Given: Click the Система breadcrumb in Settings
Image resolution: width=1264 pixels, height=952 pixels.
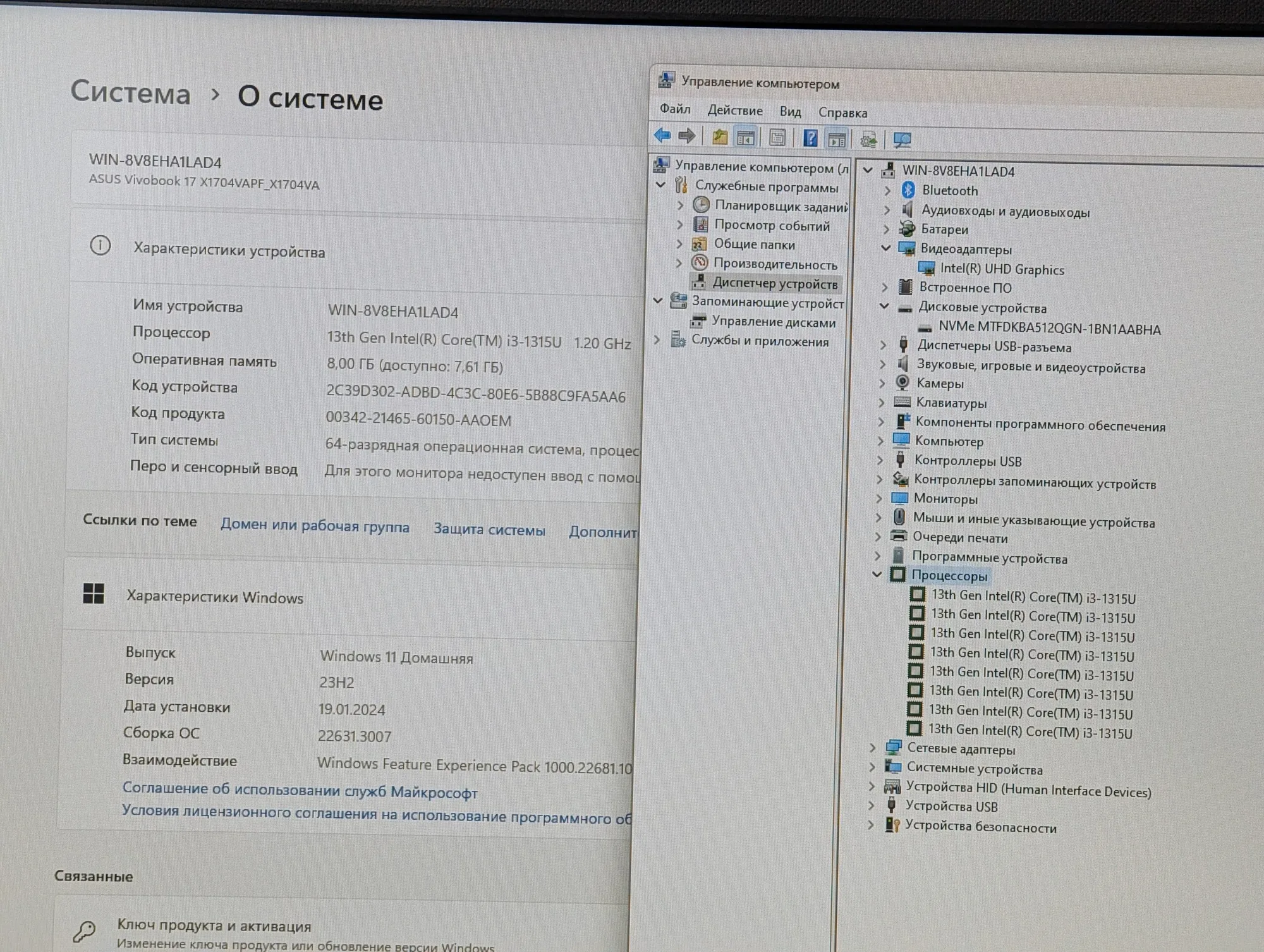Looking at the screenshot, I should 130,93.
